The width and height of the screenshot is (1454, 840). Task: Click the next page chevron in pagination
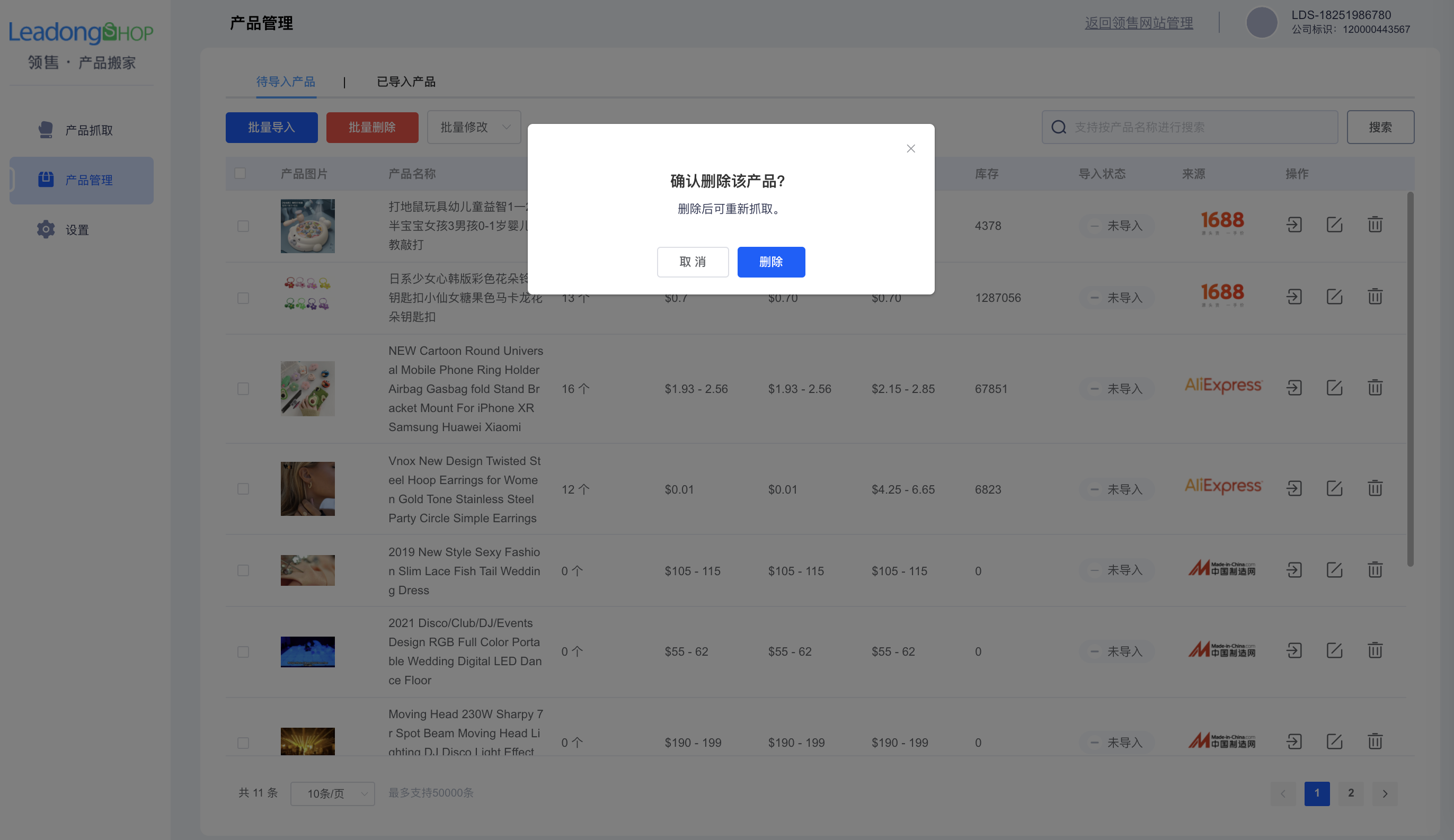point(1384,793)
